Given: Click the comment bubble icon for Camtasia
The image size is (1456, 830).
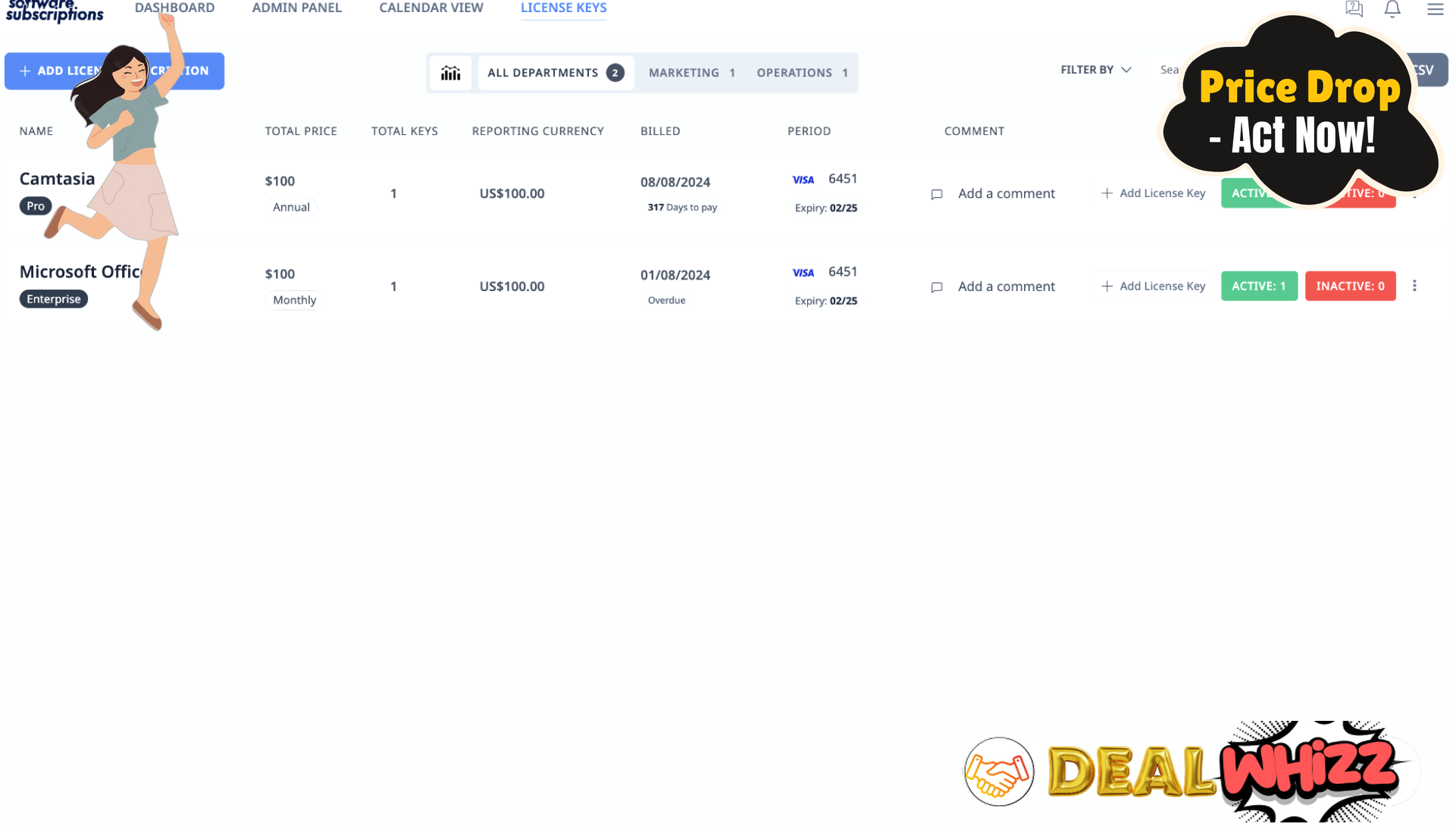Looking at the screenshot, I should [937, 194].
